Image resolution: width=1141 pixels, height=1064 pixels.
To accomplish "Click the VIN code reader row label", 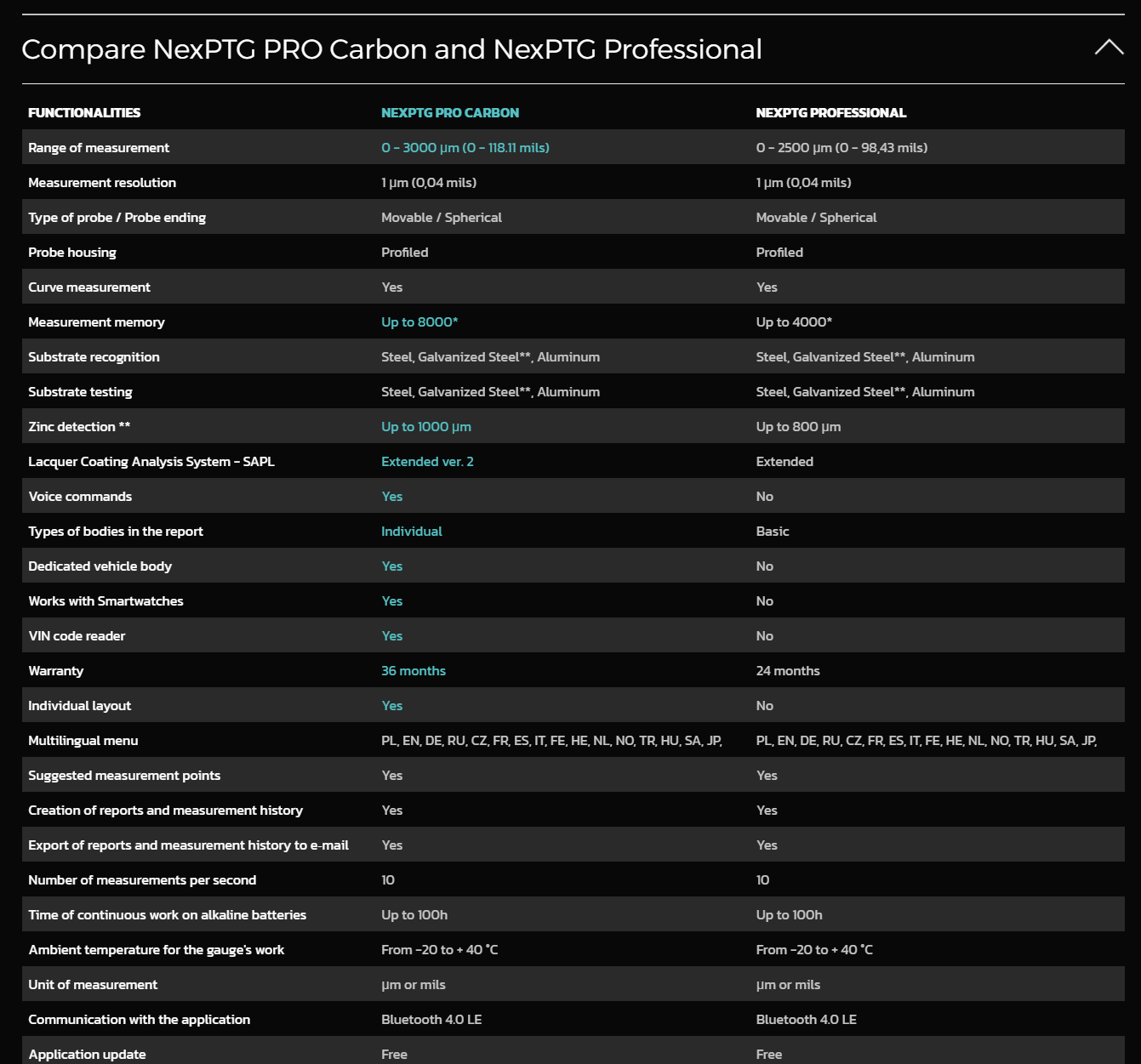I will [x=77, y=636].
